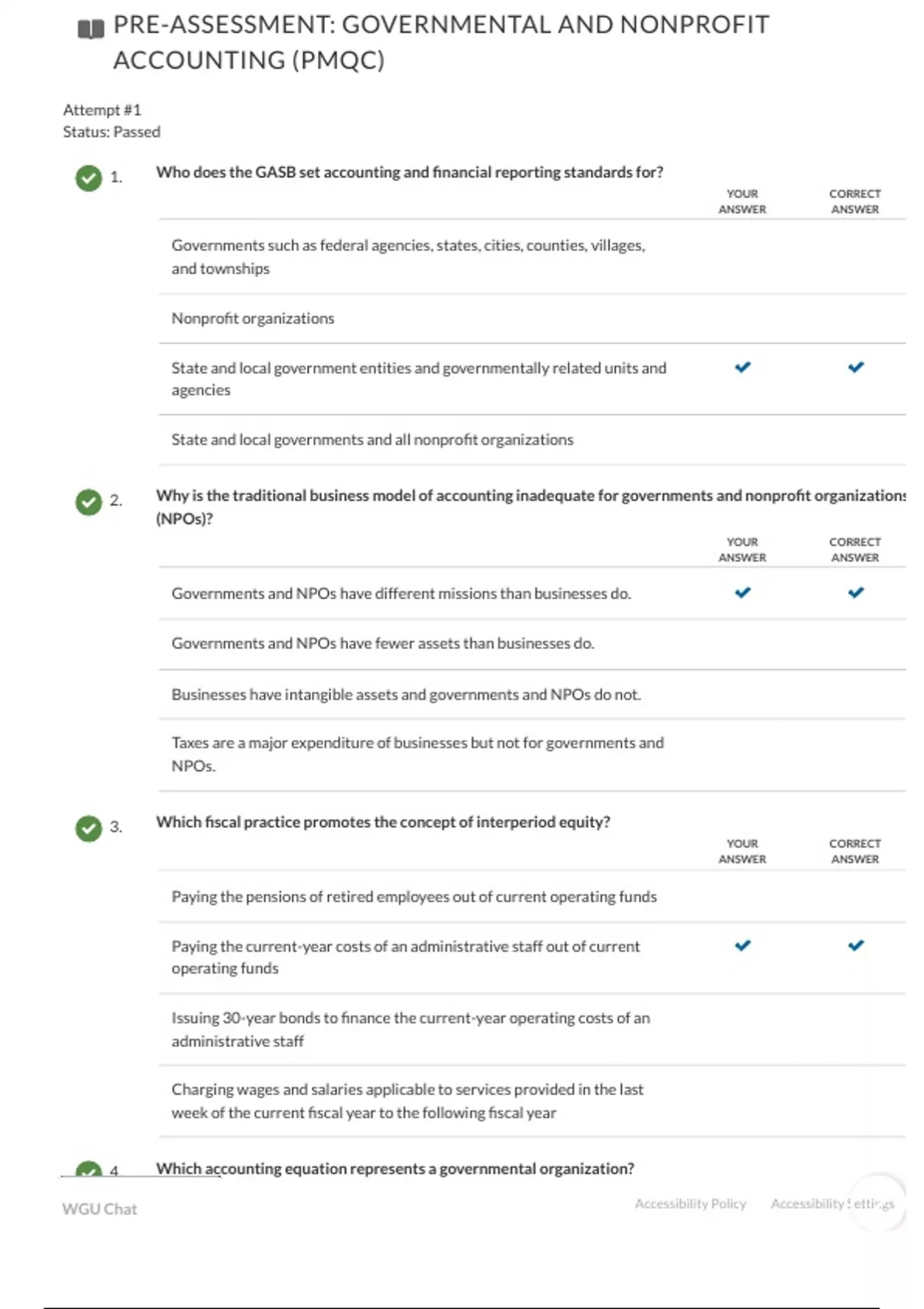Screen dimensions: 924x1309
Task: Select the 'Issuing 30-year bonds' answer row
Action: pos(410,1029)
